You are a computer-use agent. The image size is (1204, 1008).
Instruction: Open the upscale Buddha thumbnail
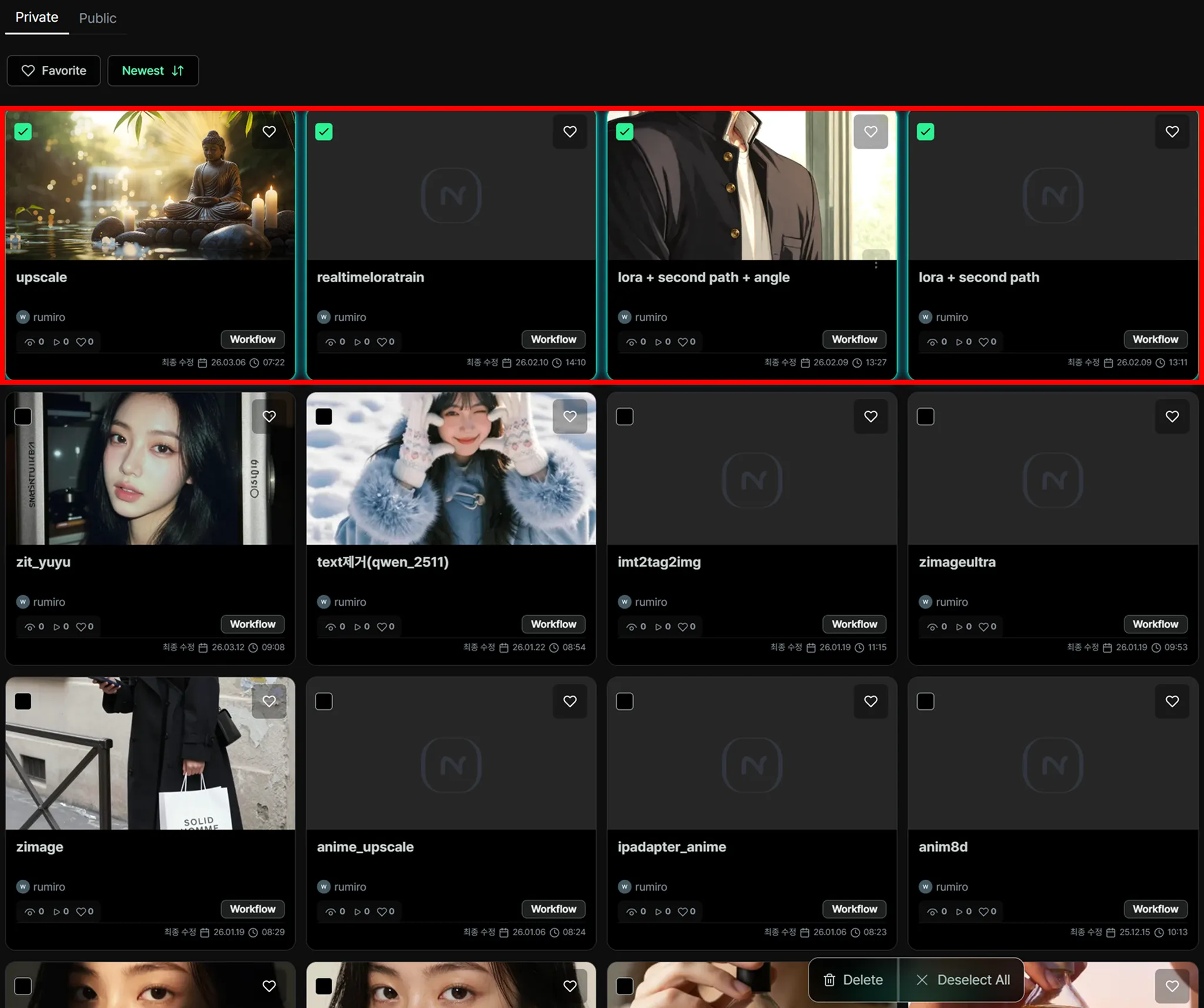pyautogui.click(x=150, y=185)
